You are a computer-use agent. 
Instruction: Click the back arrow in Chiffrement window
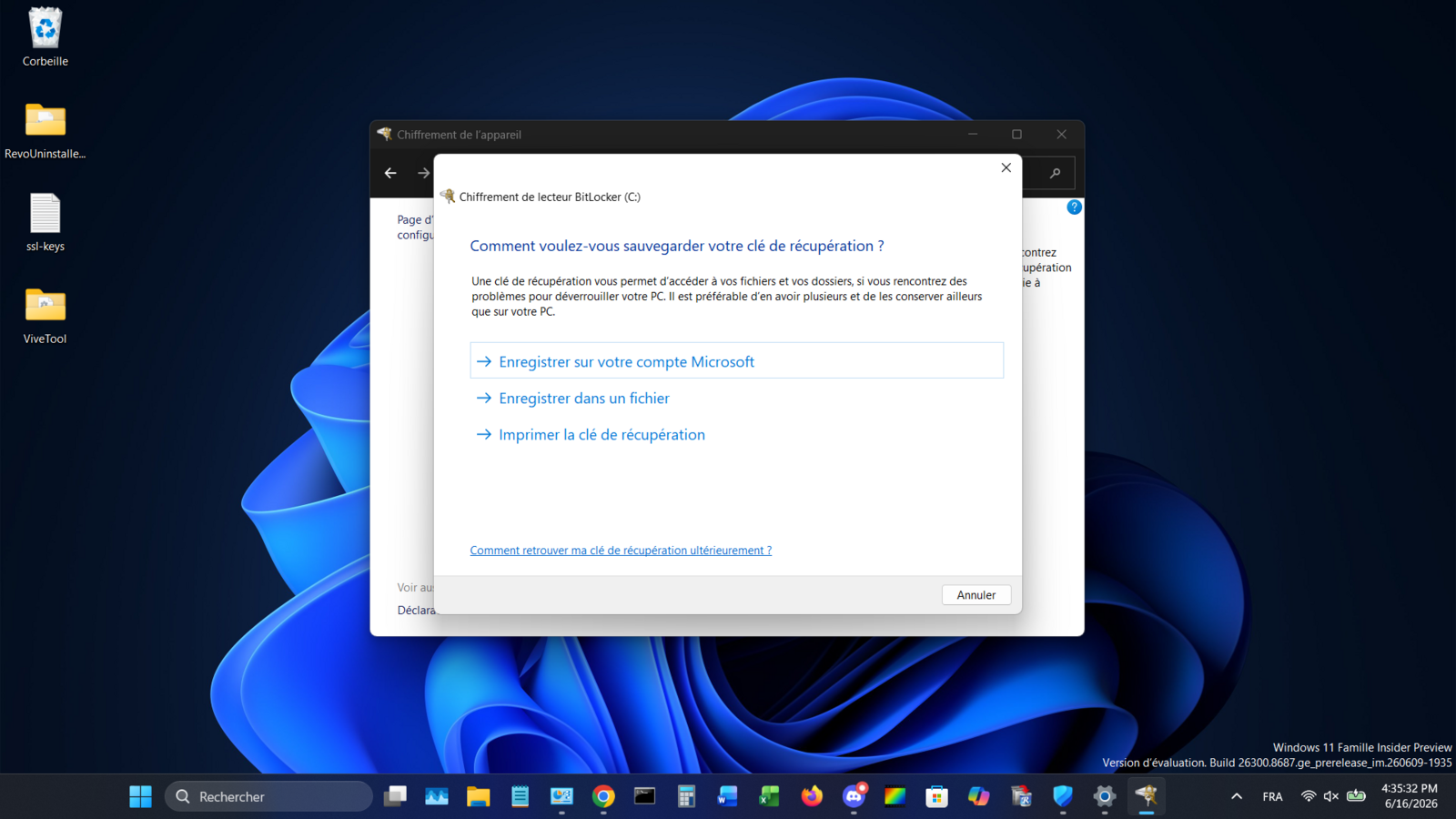pos(390,173)
